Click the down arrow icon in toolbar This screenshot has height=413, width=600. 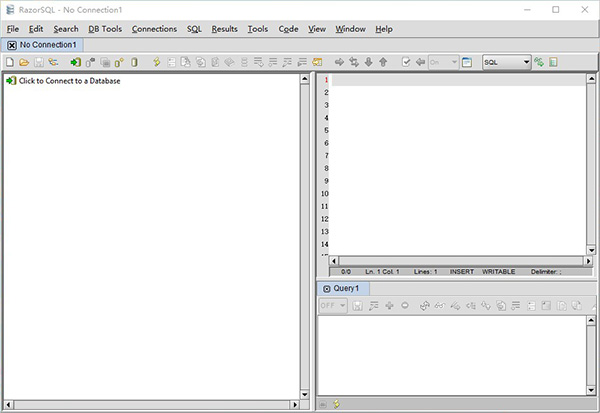369,62
